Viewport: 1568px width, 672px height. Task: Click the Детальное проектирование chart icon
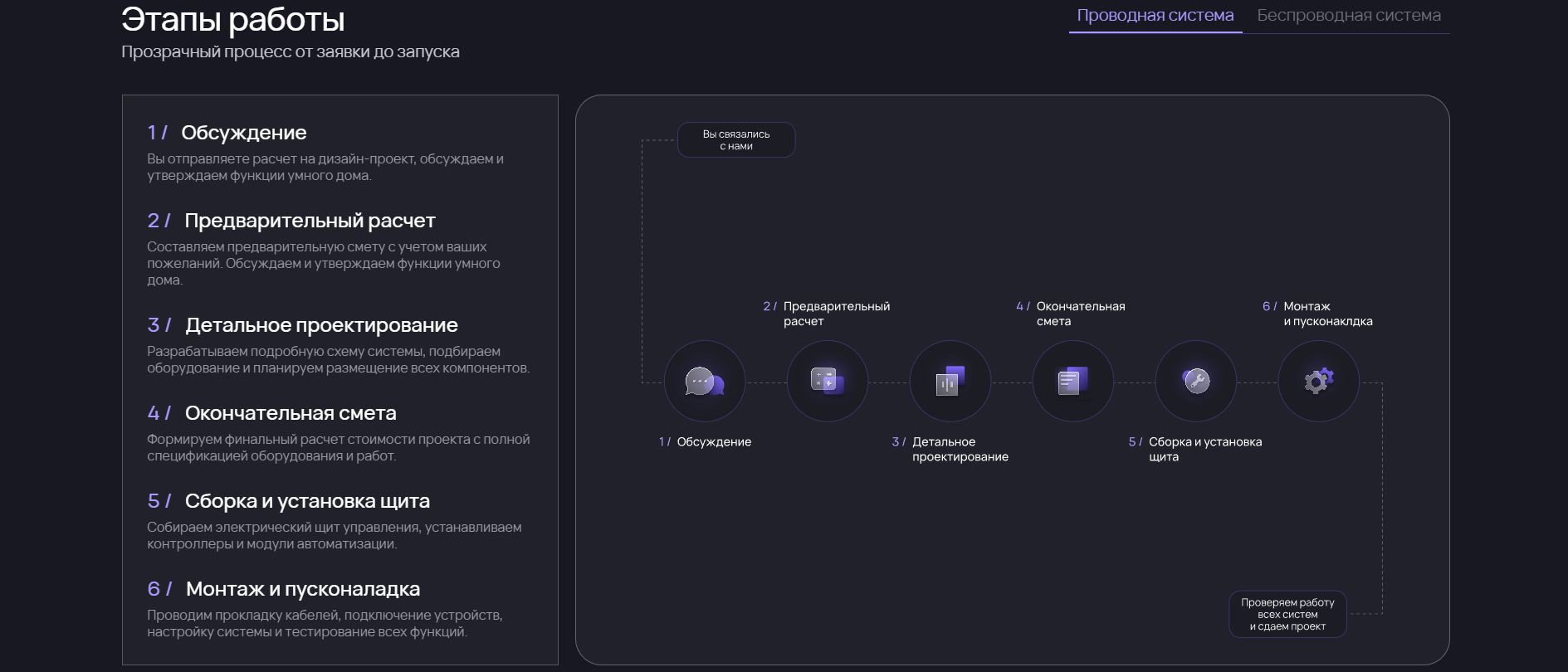pyautogui.click(x=950, y=382)
